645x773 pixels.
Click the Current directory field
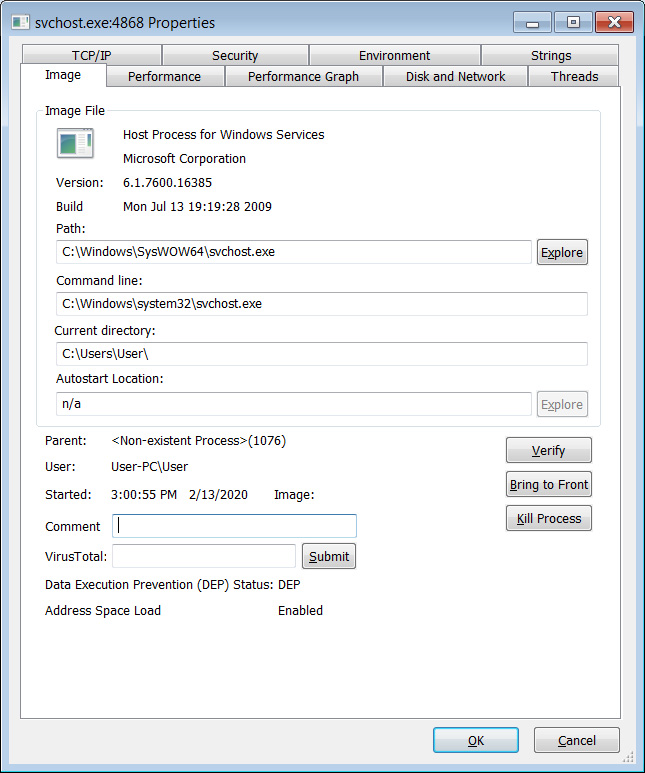coord(322,354)
